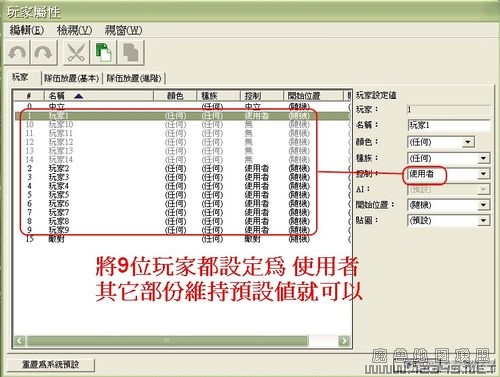Select the 敵對 row numbered 15
500x377 pixels.
[182, 239]
